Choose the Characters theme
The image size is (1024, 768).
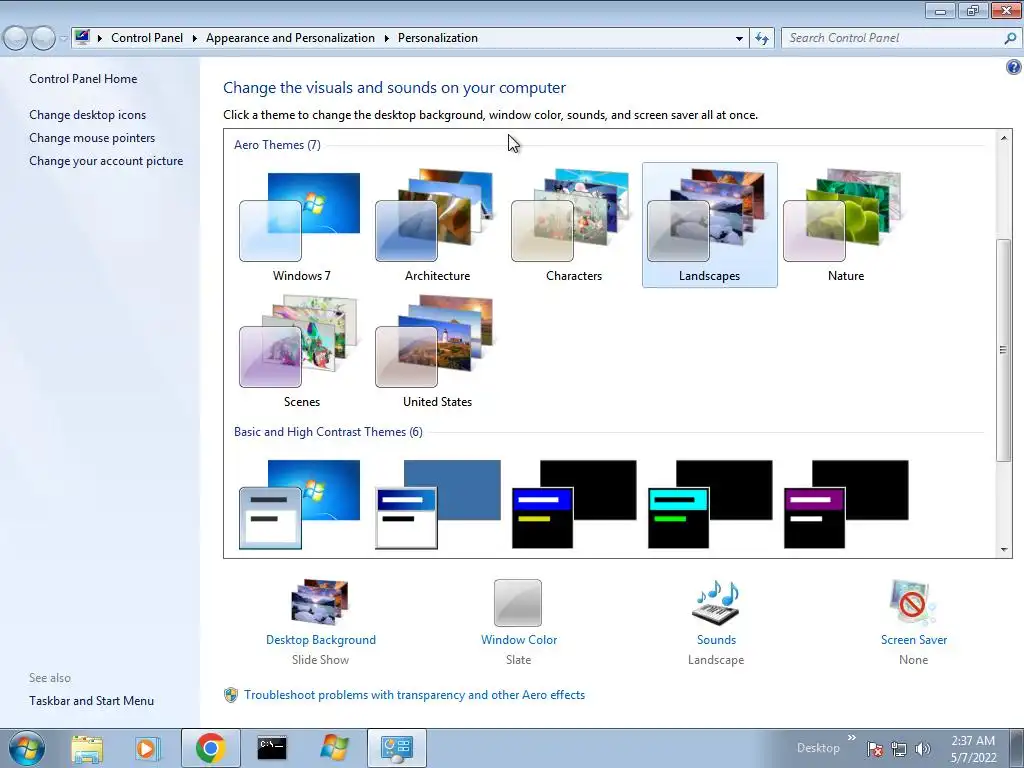click(573, 225)
